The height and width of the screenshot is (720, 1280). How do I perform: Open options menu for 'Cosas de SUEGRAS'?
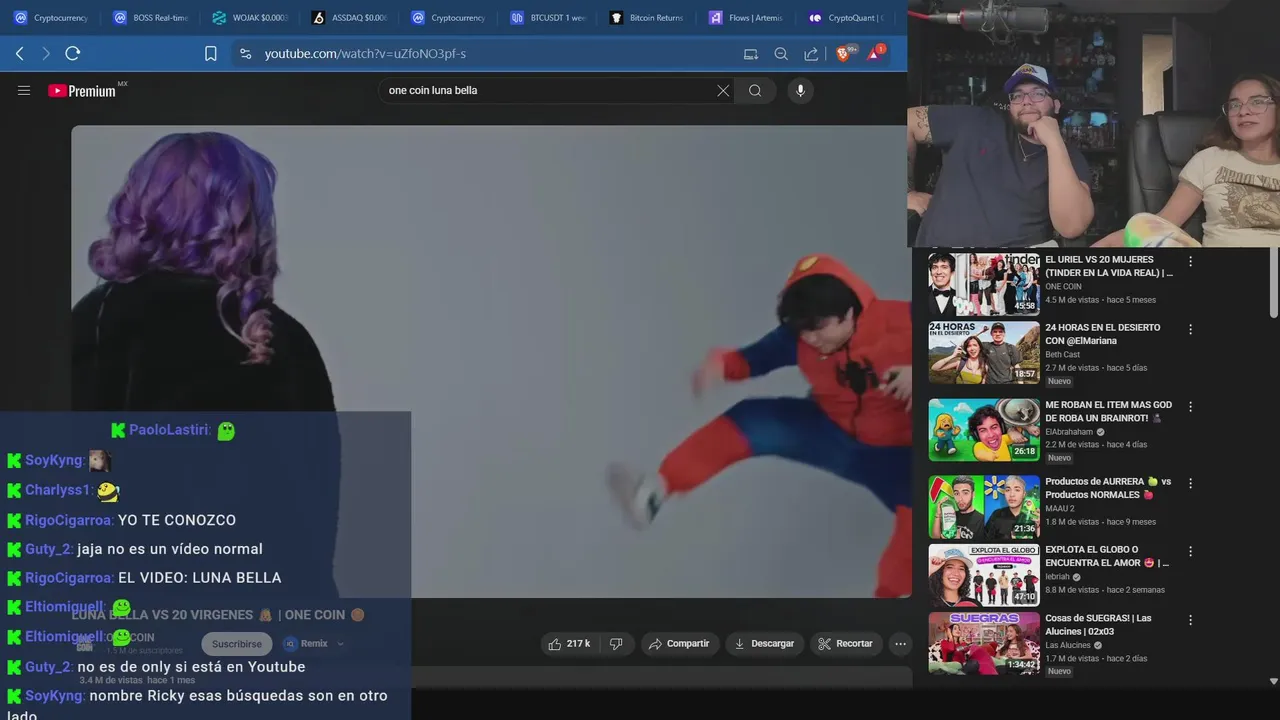pos(1190,620)
